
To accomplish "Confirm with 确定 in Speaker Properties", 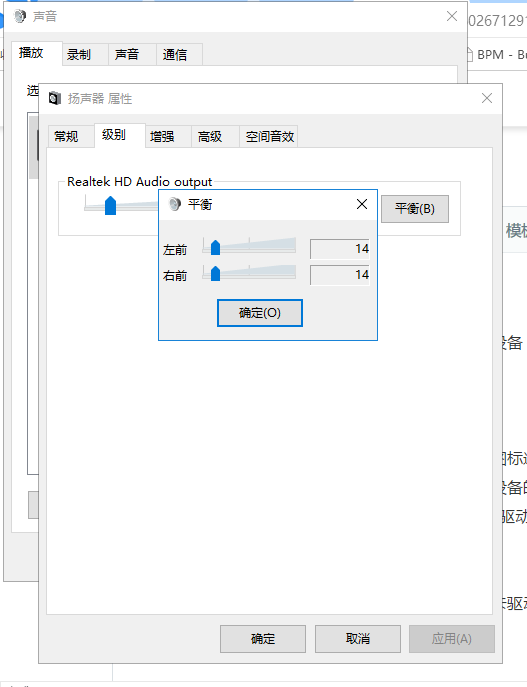I will (x=263, y=639).
